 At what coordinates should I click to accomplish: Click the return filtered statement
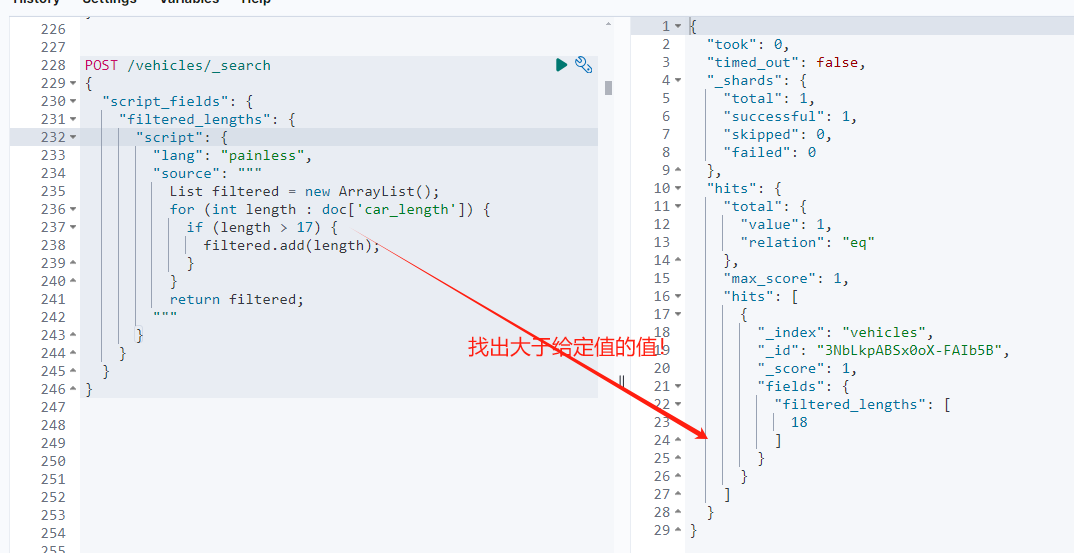tap(236, 299)
